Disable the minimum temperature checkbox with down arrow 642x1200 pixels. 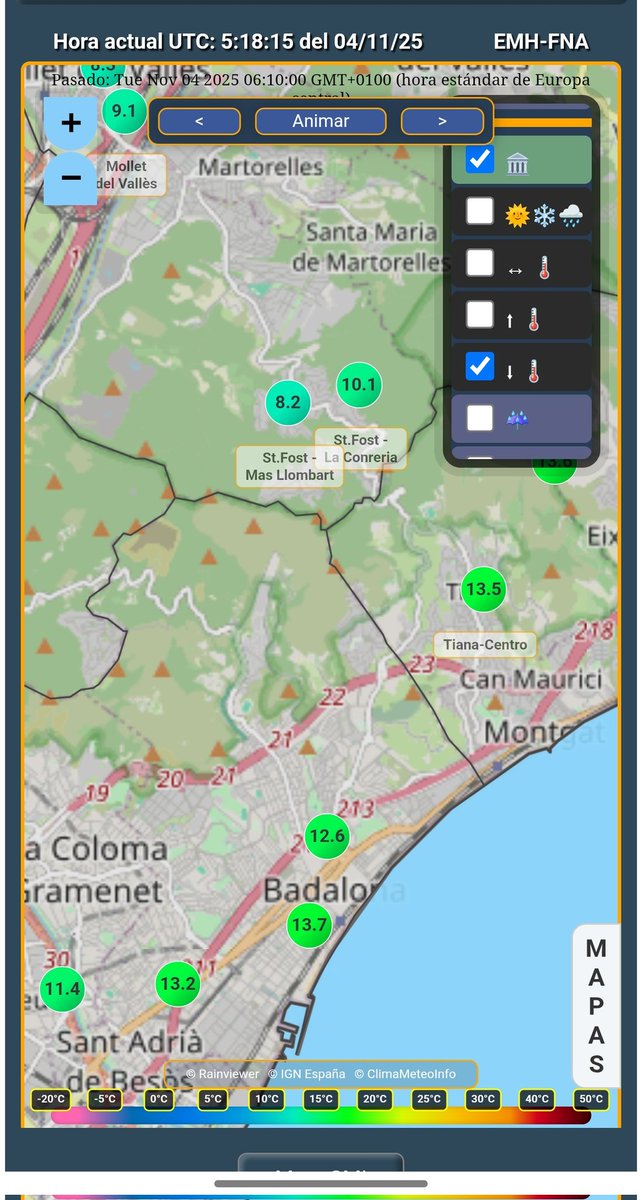tap(480, 366)
